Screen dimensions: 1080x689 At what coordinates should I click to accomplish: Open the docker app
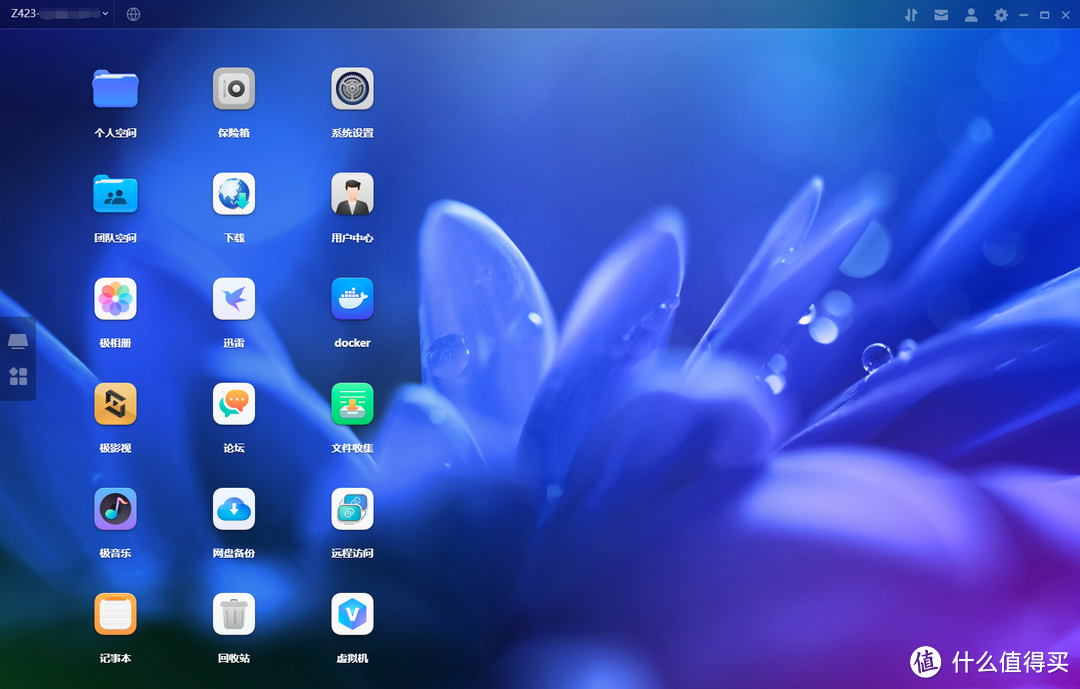coord(352,299)
